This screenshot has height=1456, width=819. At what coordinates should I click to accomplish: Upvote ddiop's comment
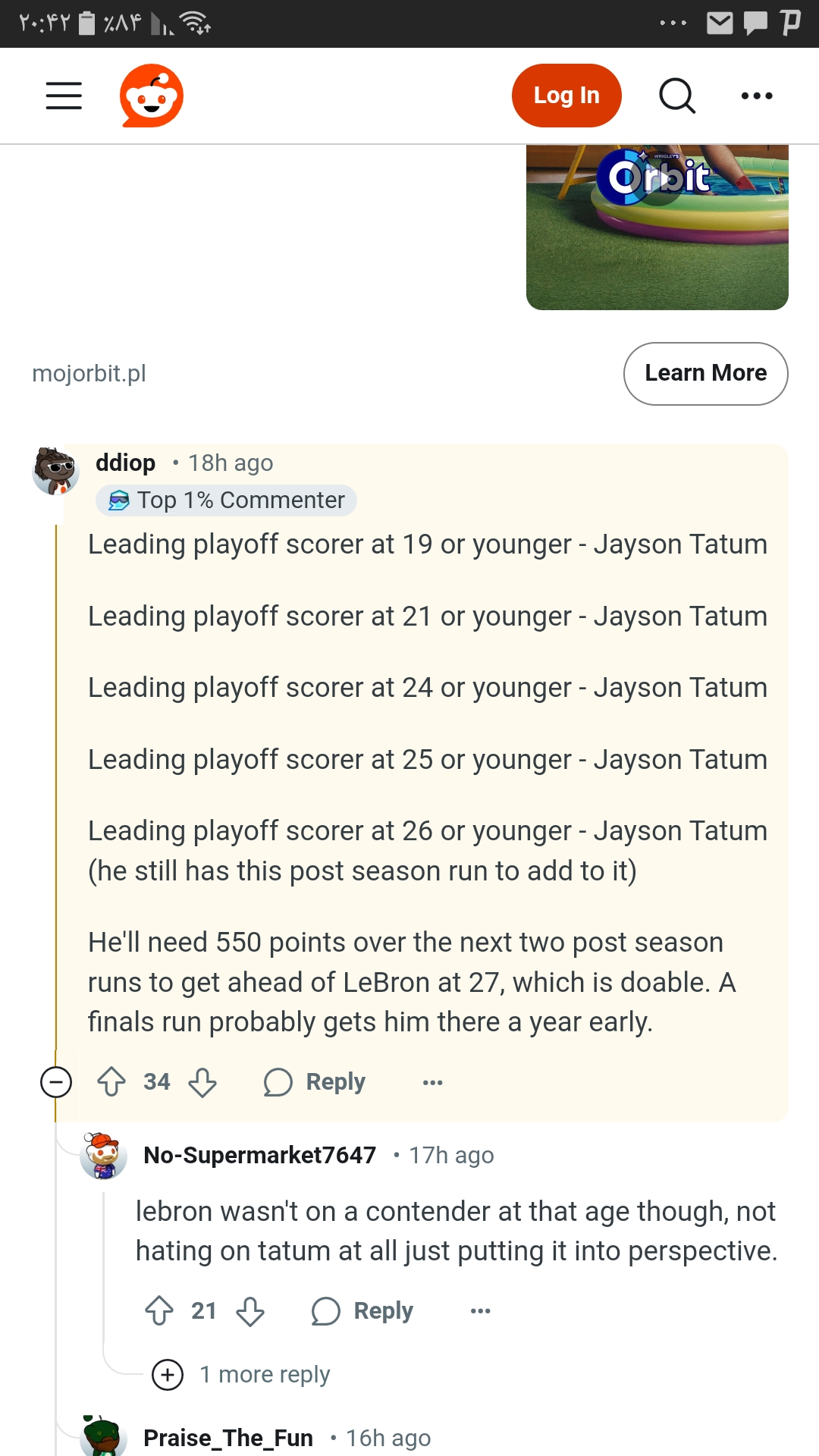(112, 1082)
